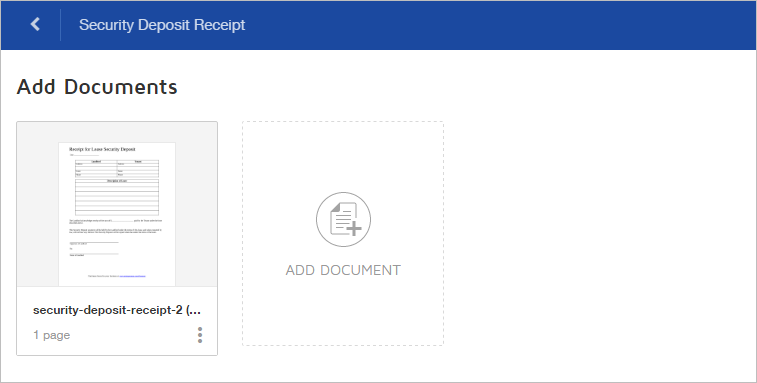
Task: Click the circle outline around add icon
Action: click(x=343, y=220)
